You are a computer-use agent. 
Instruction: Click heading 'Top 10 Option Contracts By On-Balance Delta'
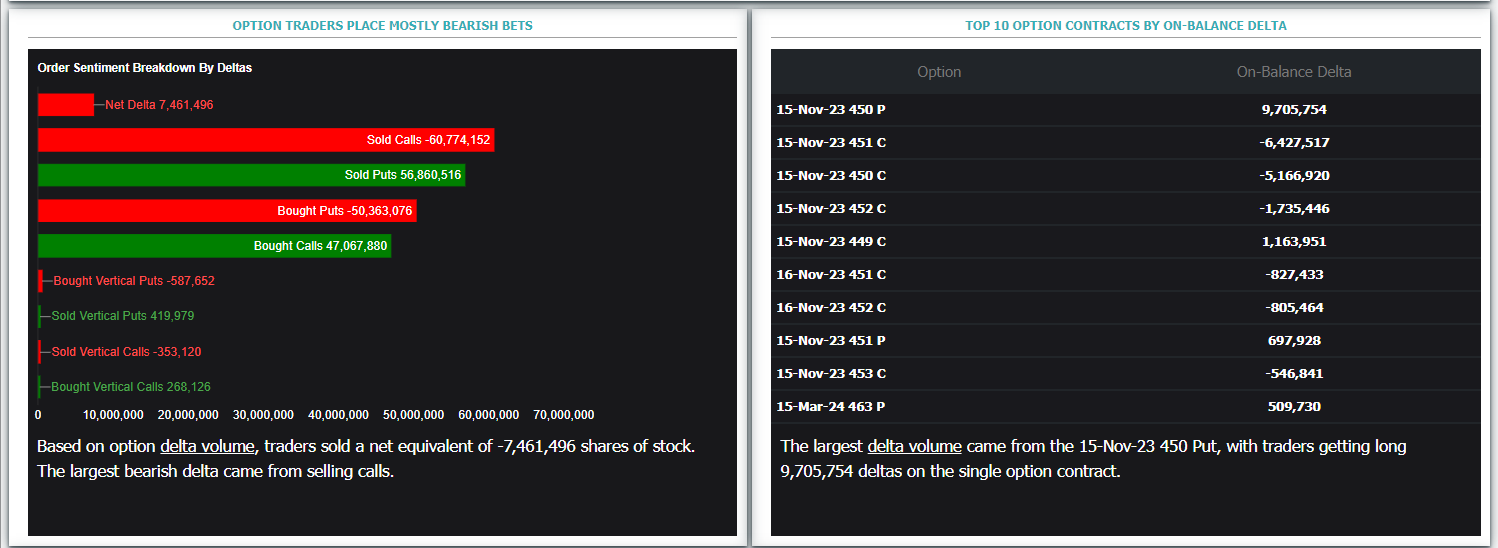coord(1126,25)
